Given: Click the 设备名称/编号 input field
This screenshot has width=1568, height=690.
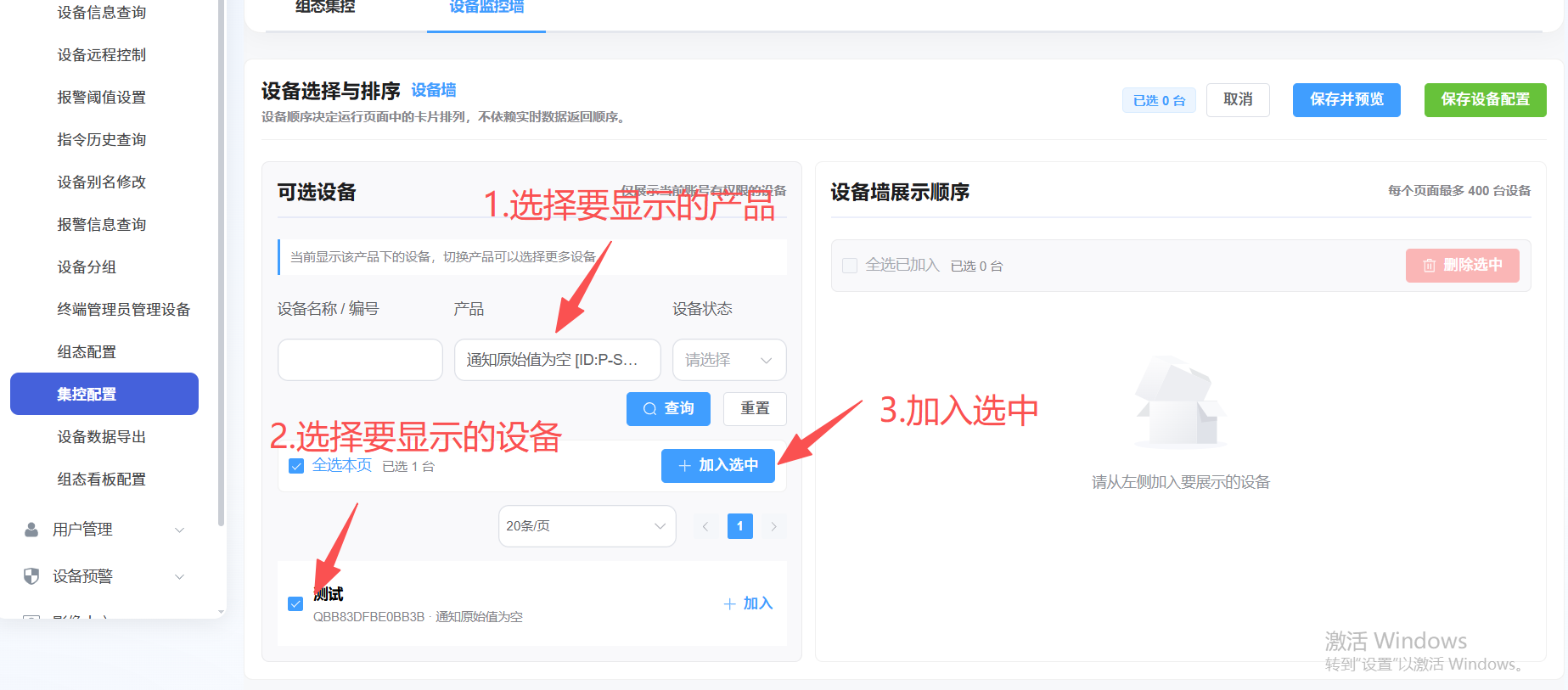Looking at the screenshot, I should 360,360.
